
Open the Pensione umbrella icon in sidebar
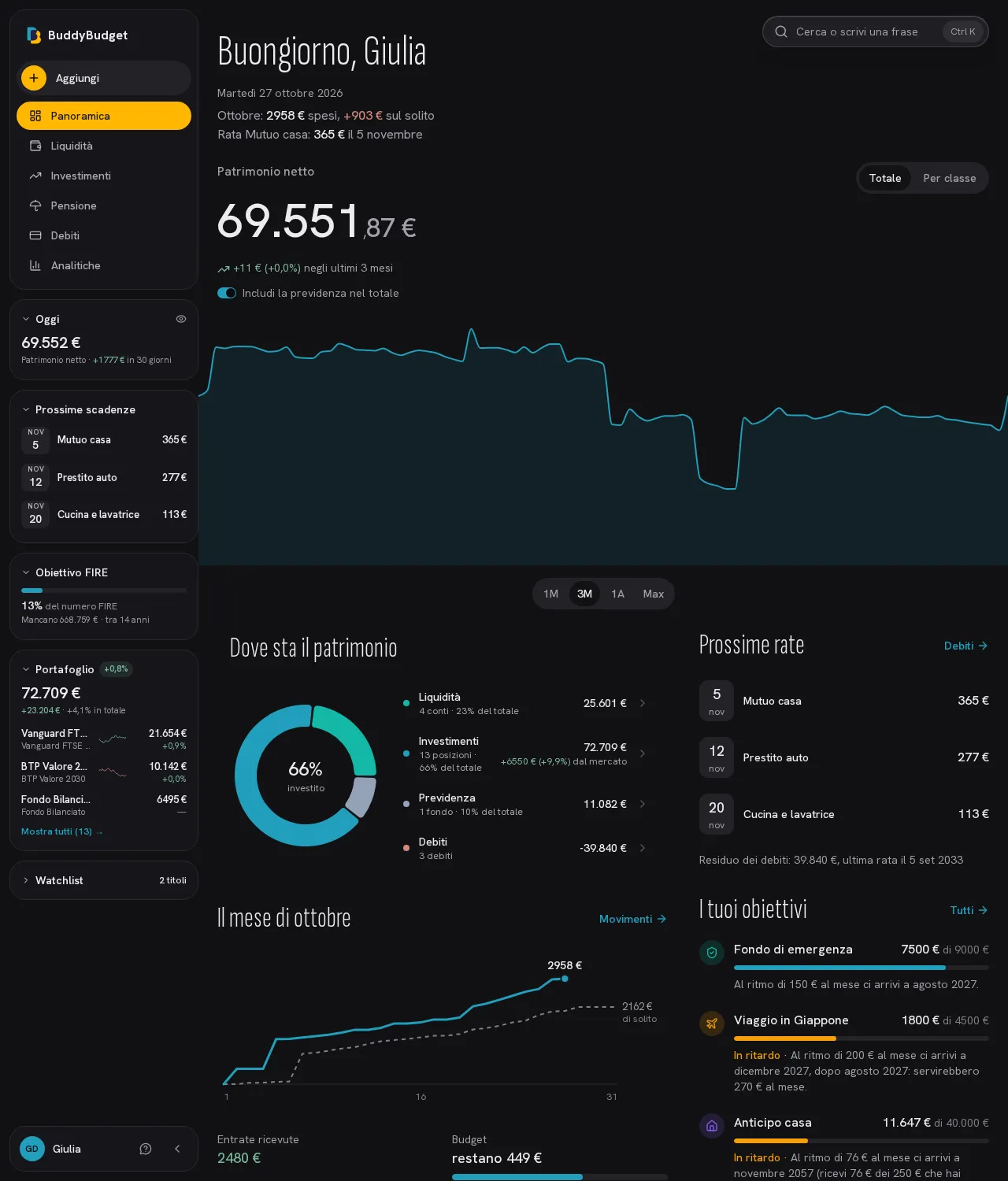point(35,205)
